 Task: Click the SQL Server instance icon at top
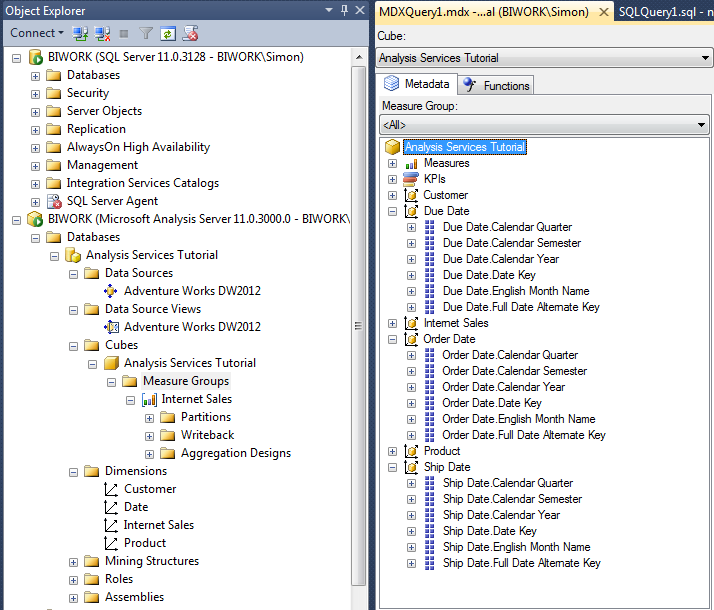[36, 57]
